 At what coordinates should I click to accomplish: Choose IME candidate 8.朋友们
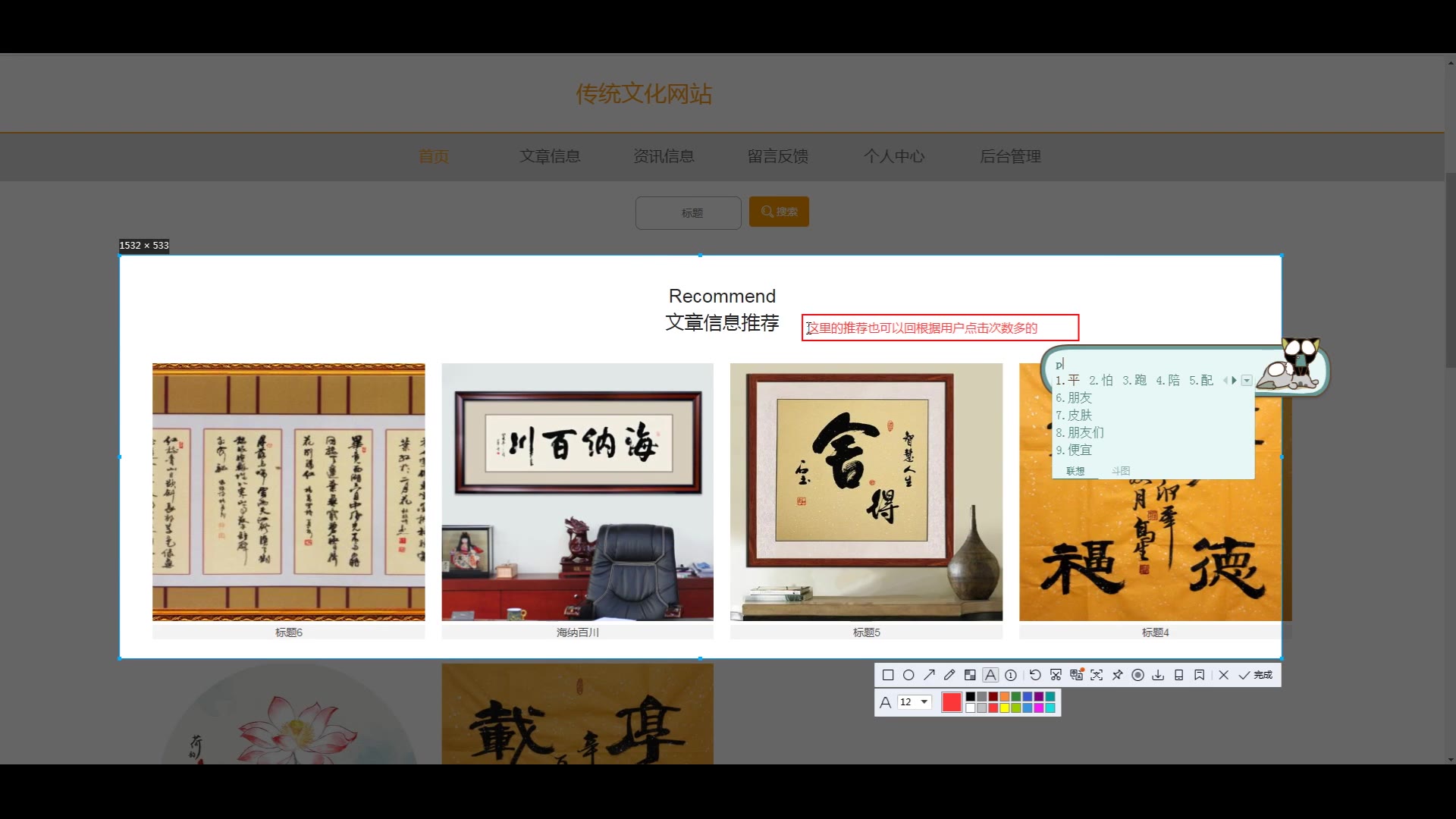(1080, 433)
